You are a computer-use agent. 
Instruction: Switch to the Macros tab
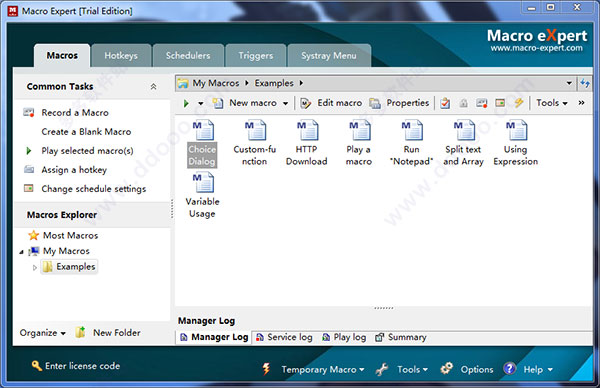62,56
